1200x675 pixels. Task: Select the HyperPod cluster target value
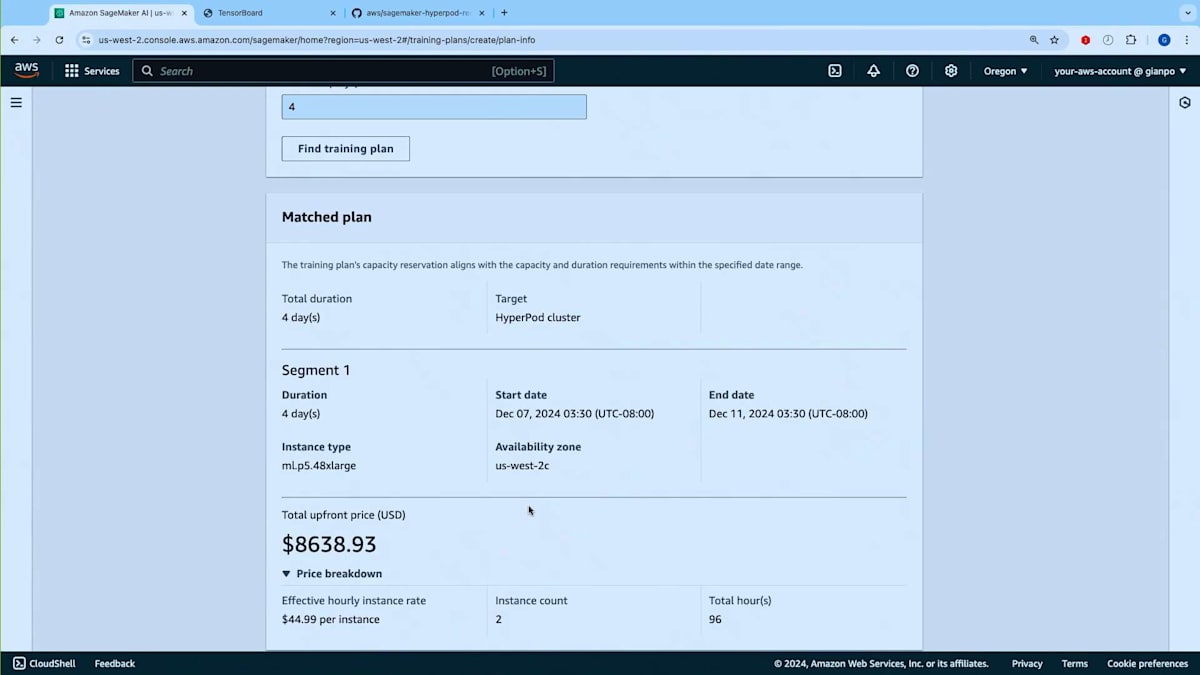pyautogui.click(x=538, y=318)
